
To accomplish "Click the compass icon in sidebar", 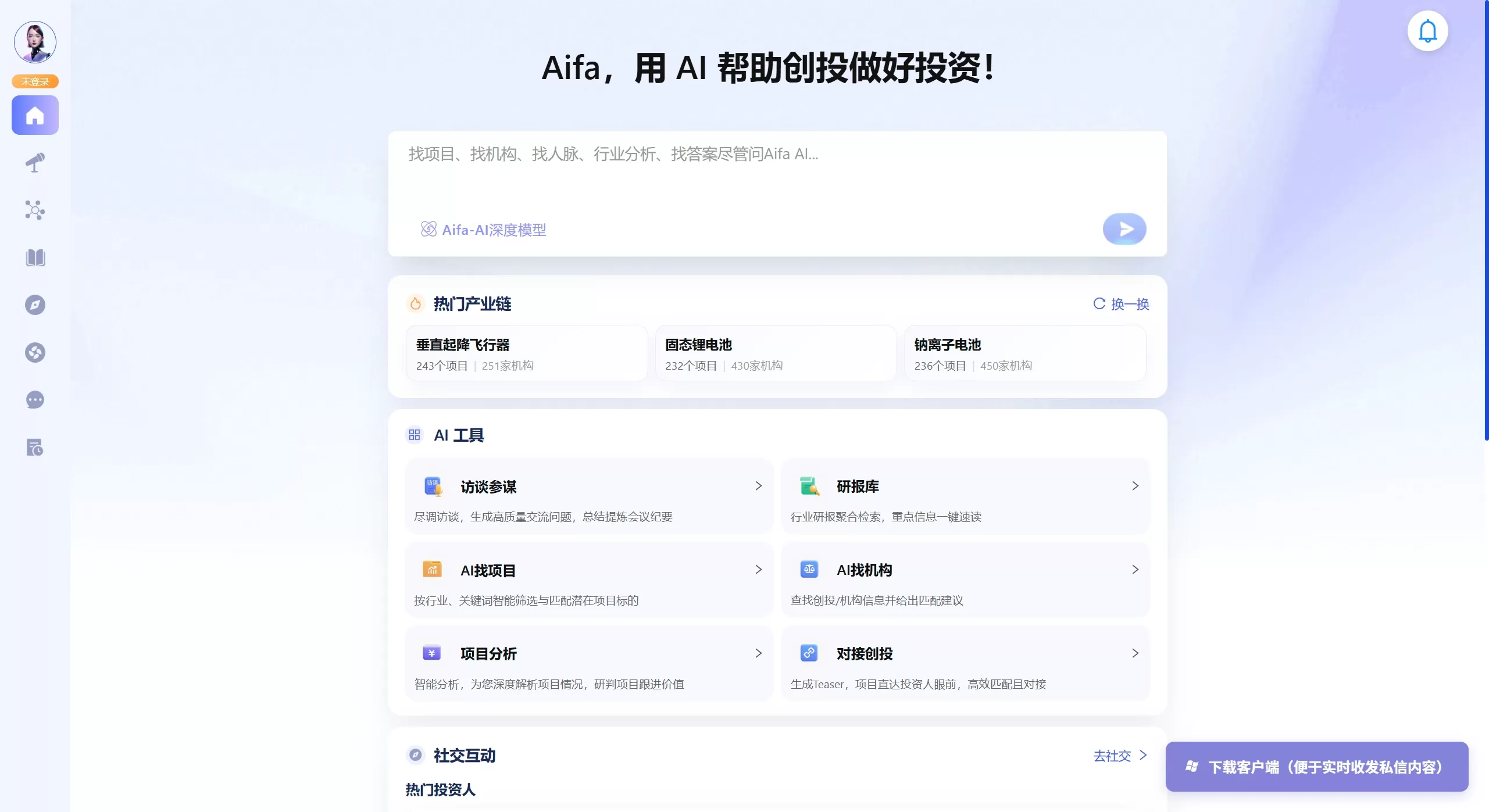I will coord(35,305).
